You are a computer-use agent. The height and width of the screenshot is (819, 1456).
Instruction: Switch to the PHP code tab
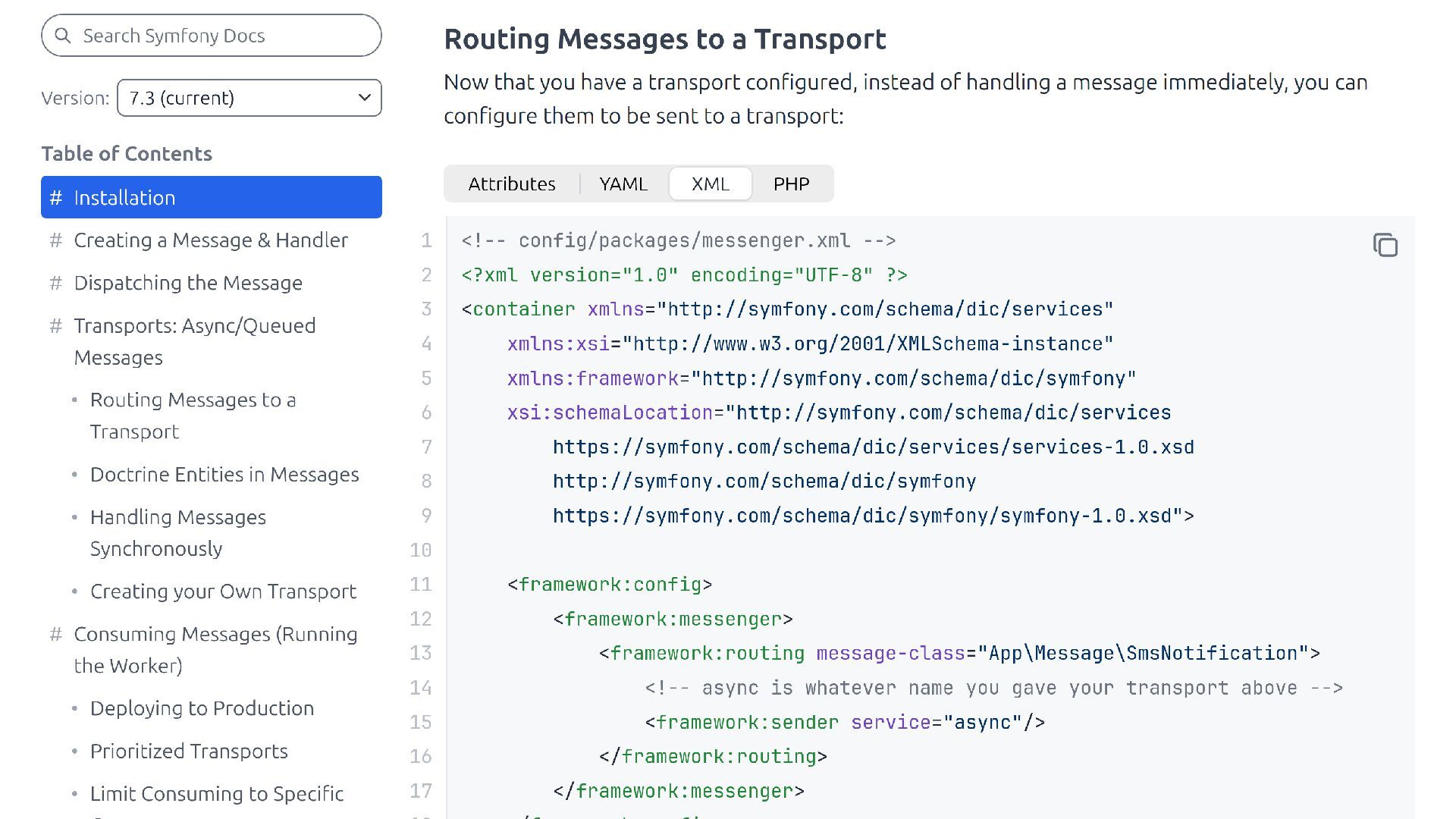pos(791,184)
